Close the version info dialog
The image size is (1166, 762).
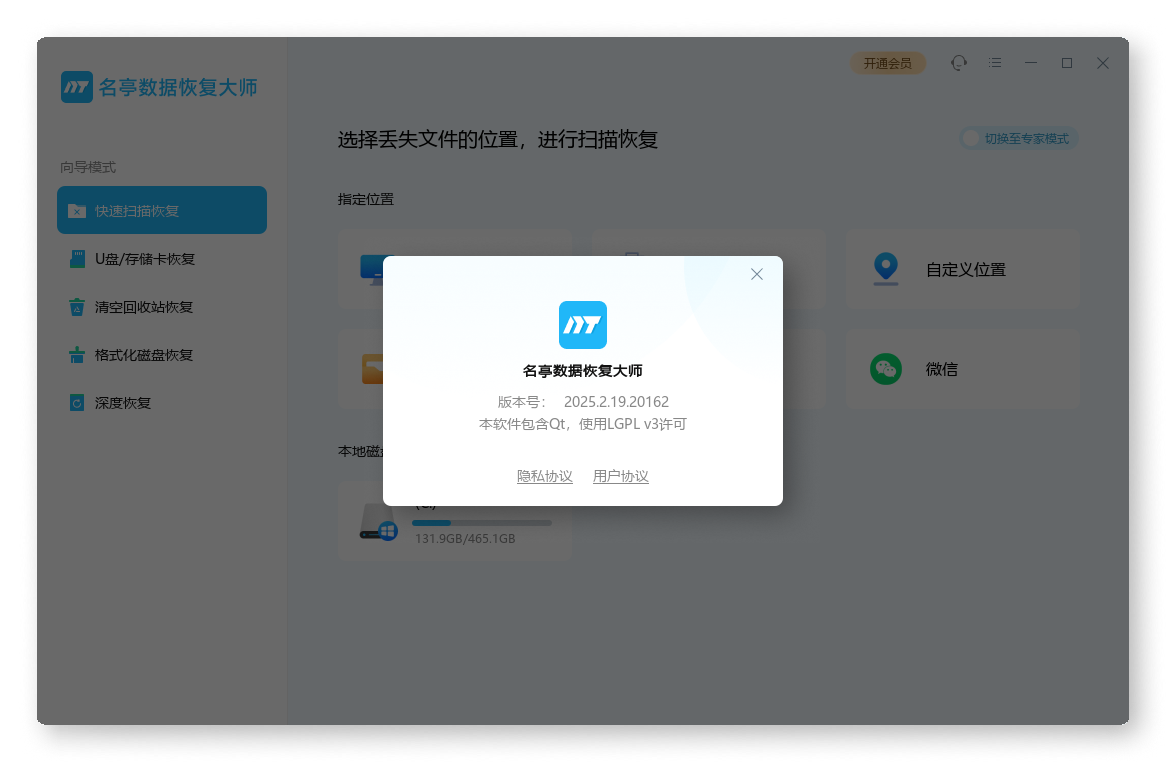[x=757, y=273]
